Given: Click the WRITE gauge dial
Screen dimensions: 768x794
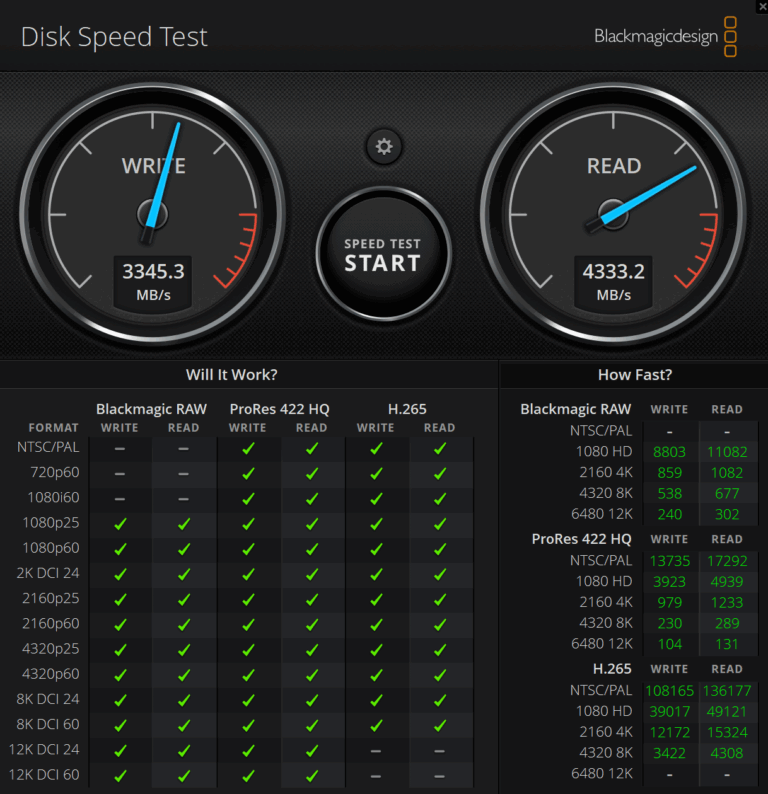Looking at the screenshot, I should pyautogui.click(x=153, y=215).
